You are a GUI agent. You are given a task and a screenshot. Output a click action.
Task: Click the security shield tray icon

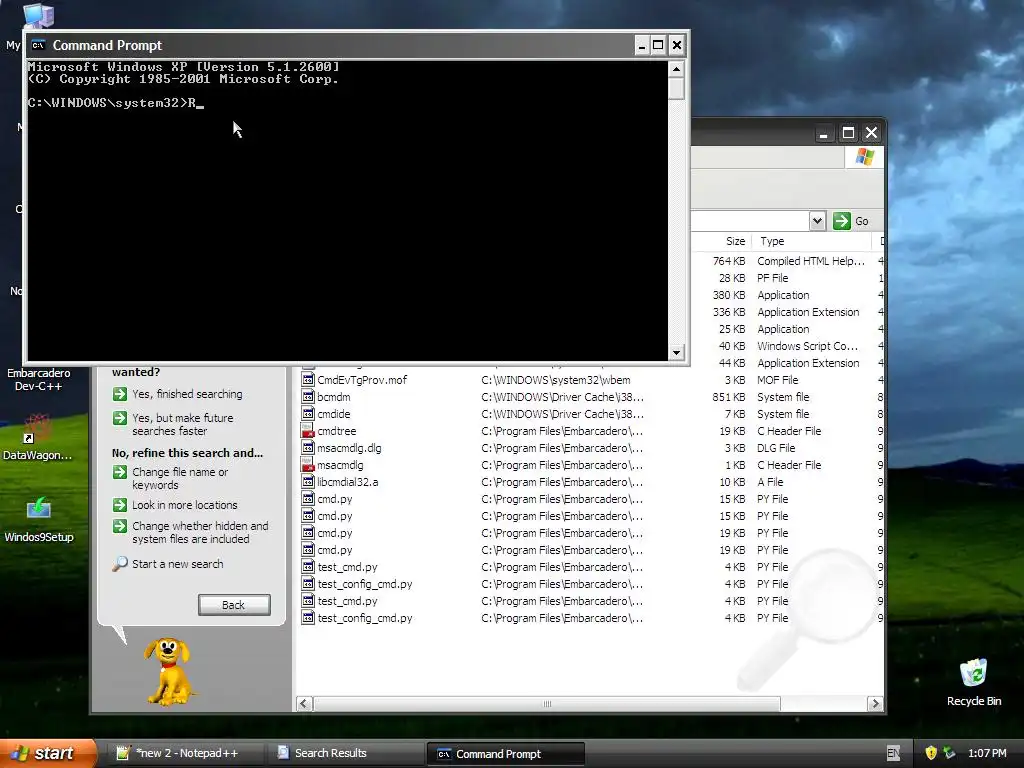pyautogui.click(x=931, y=753)
